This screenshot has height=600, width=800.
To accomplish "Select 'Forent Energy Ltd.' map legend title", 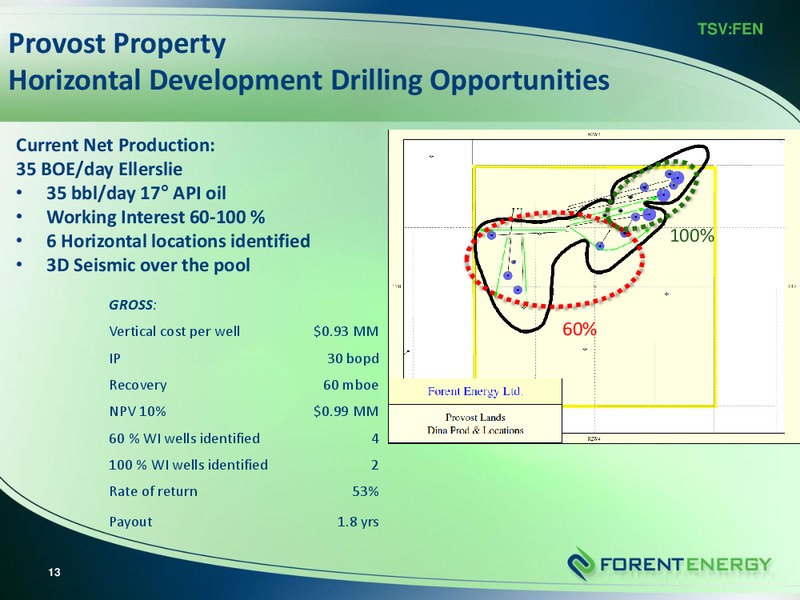I will tap(476, 392).
